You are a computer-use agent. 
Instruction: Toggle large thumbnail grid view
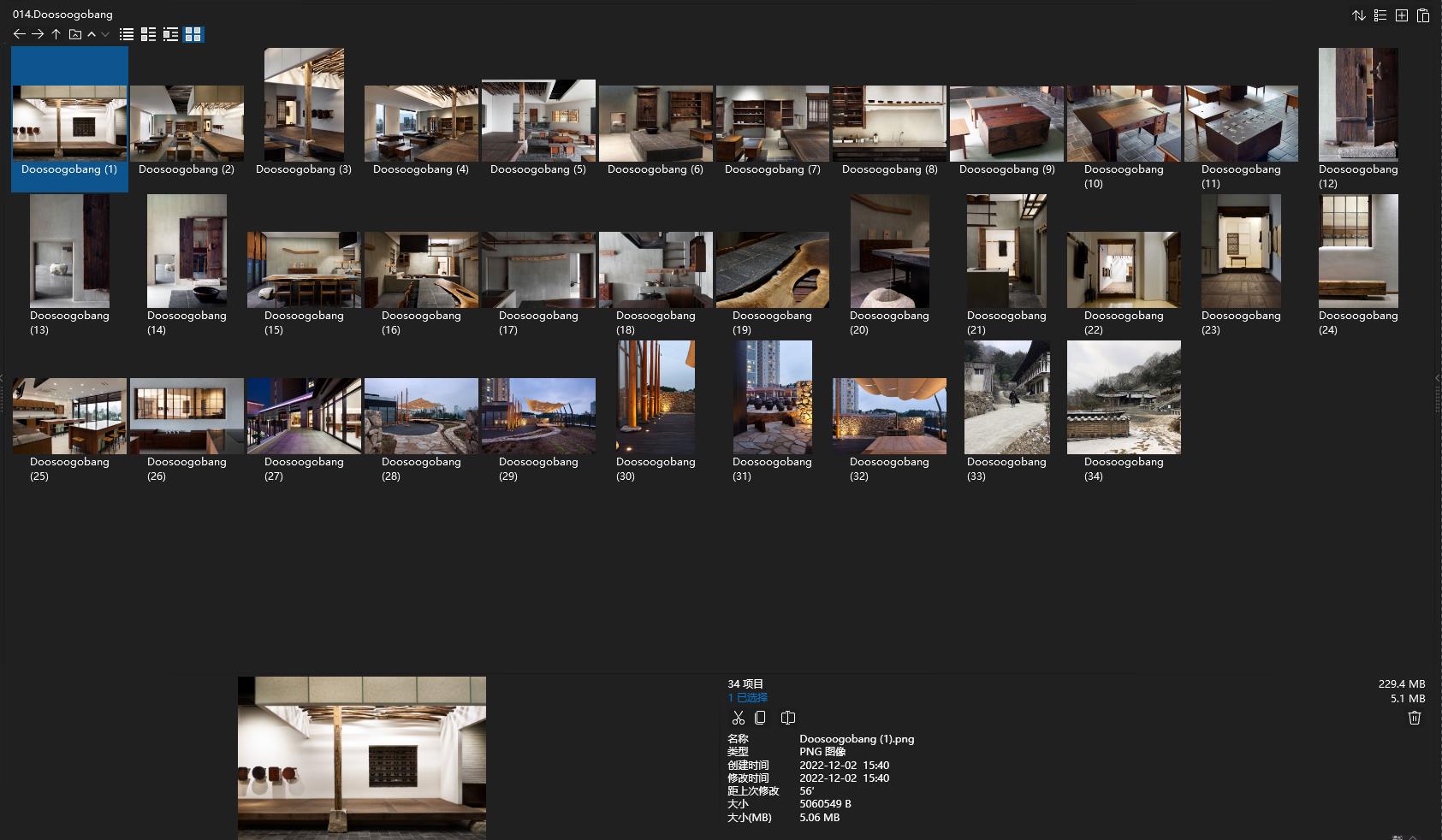tap(193, 34)
